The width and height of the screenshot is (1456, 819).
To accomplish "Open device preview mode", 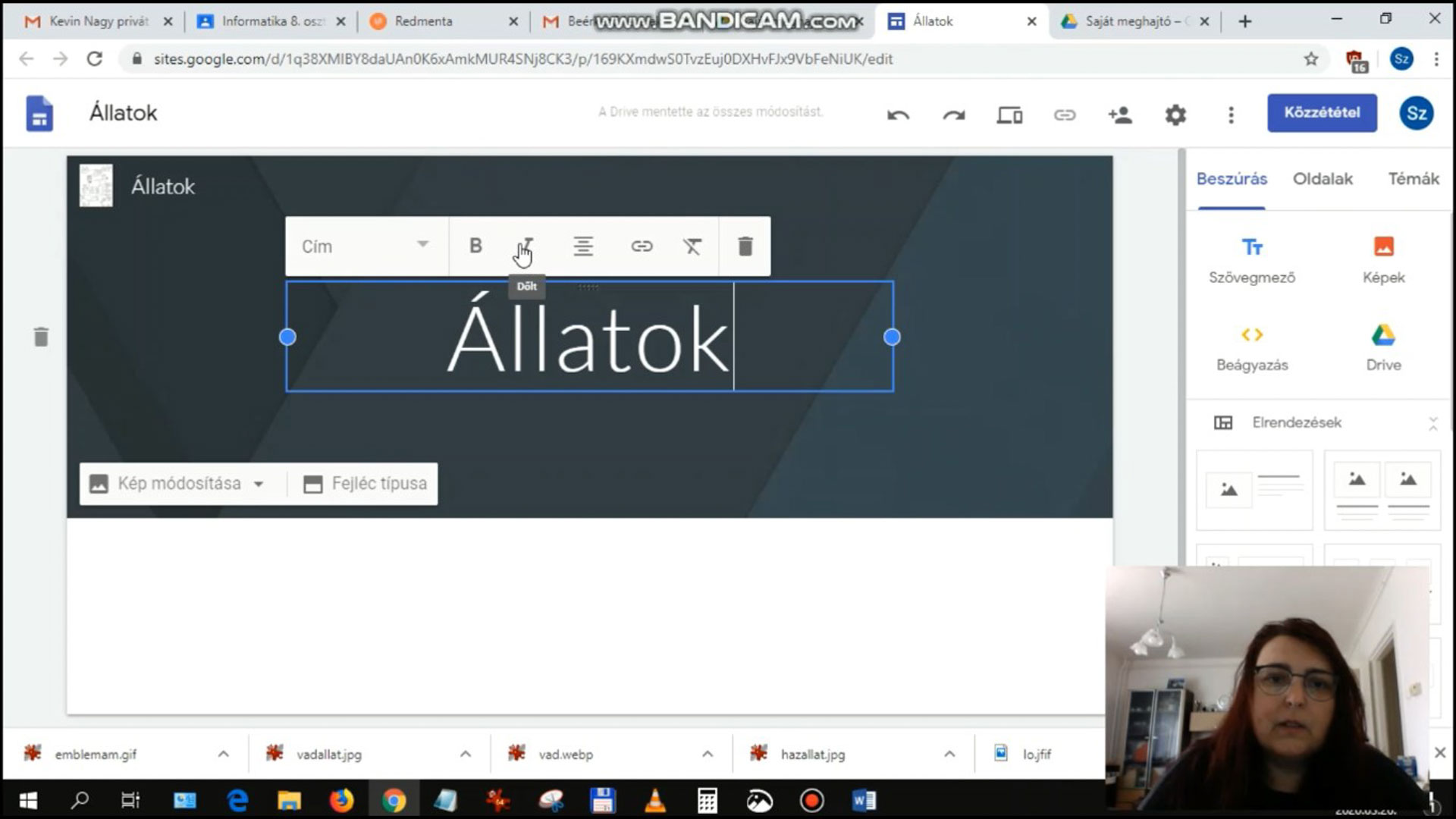I will (x=1009, y=115).
